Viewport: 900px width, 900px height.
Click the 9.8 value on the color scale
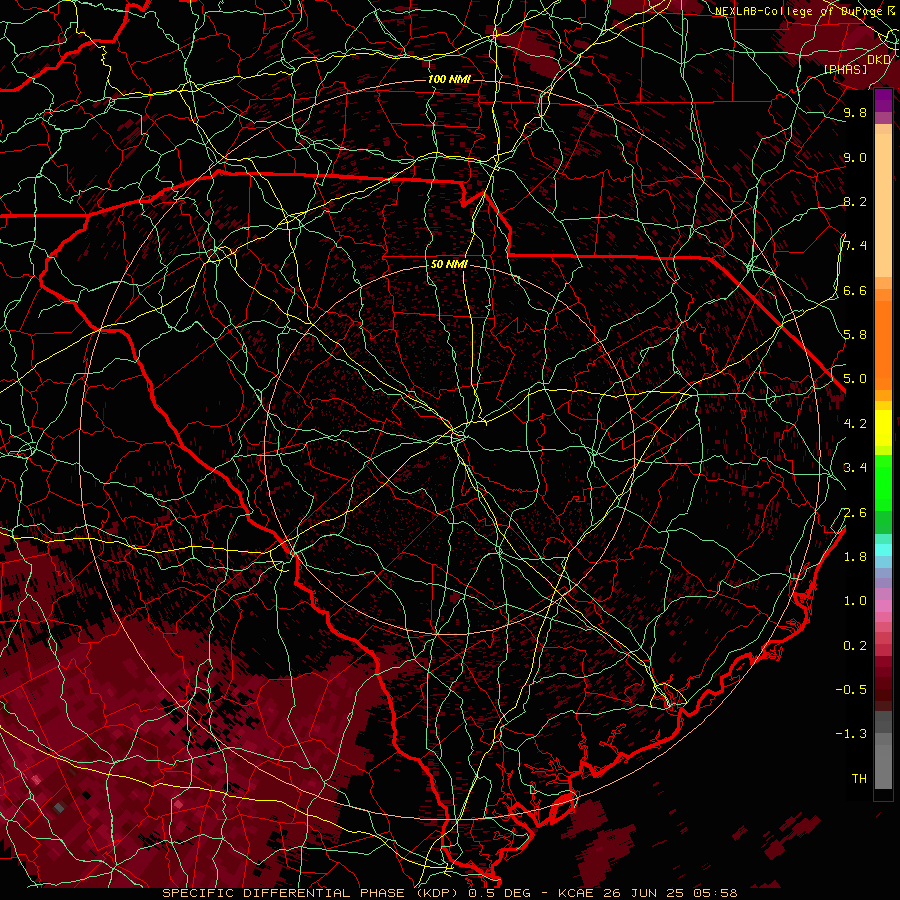click(x=855, y=112)
